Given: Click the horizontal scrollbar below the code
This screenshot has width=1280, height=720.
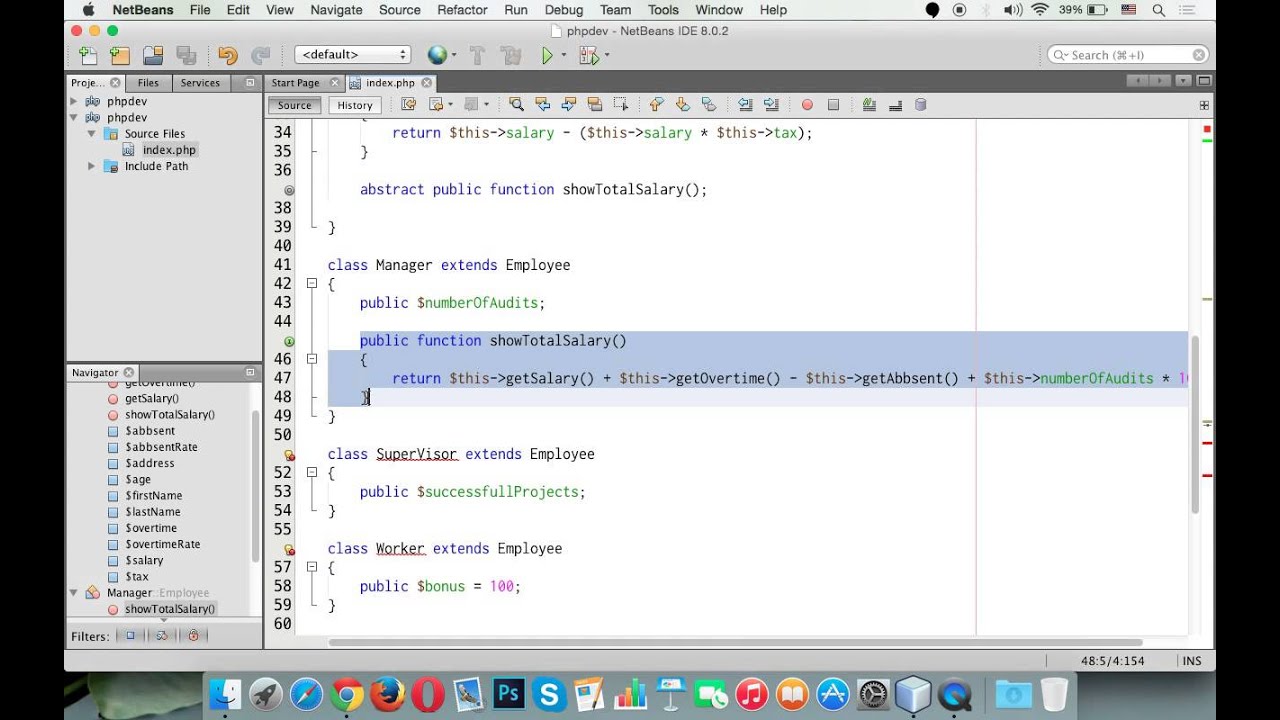Looking at the screenshot, I should pos(735,642).
